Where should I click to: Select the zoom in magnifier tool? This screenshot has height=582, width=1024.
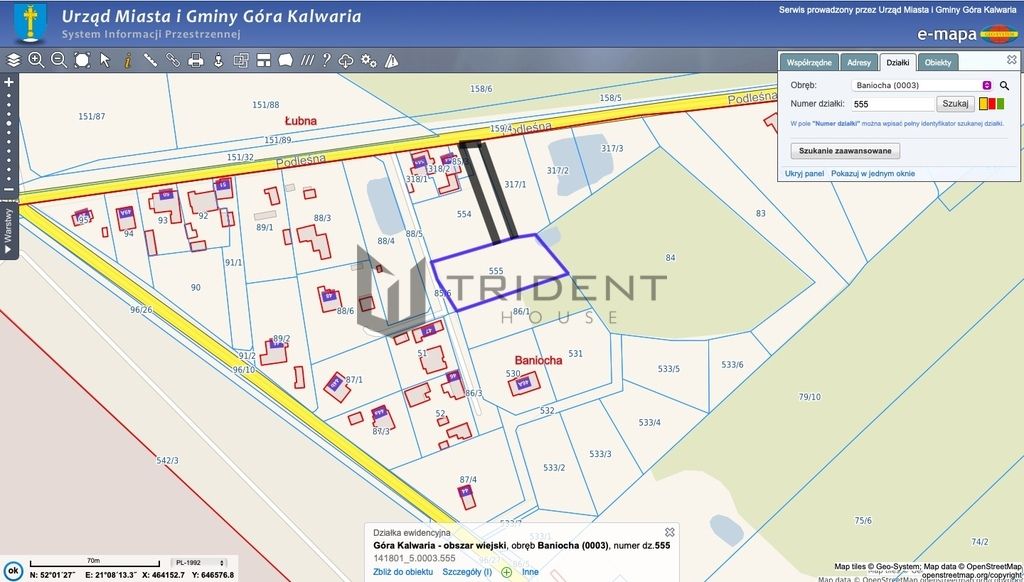pyautogui.click(x=36, y=61)
